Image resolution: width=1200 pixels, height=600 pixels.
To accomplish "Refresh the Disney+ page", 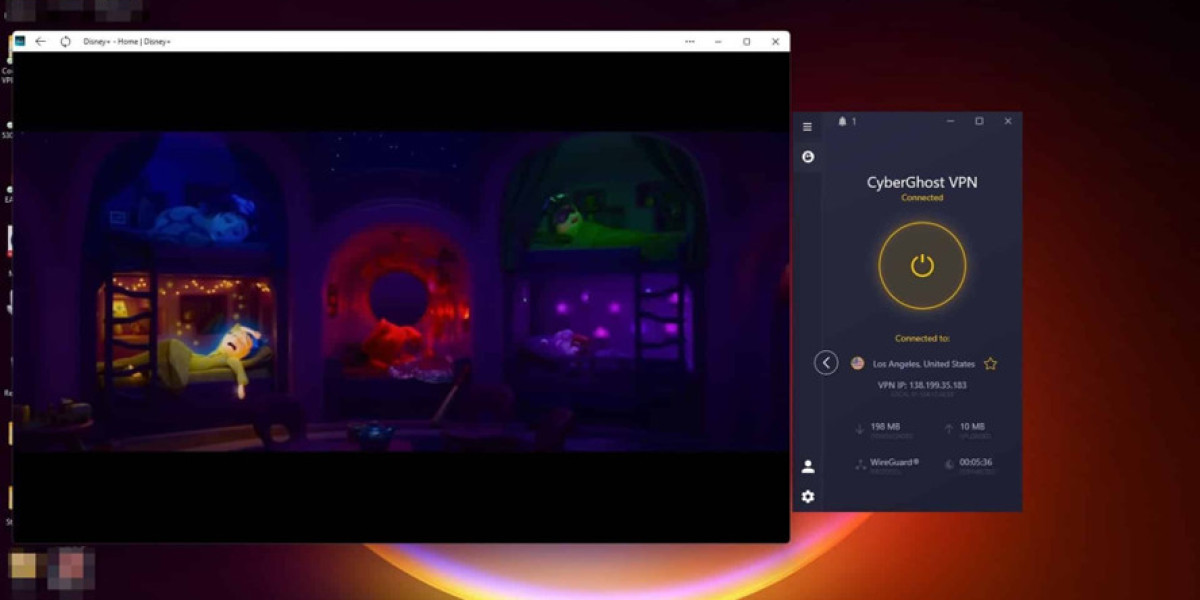I will click(66, 42).
